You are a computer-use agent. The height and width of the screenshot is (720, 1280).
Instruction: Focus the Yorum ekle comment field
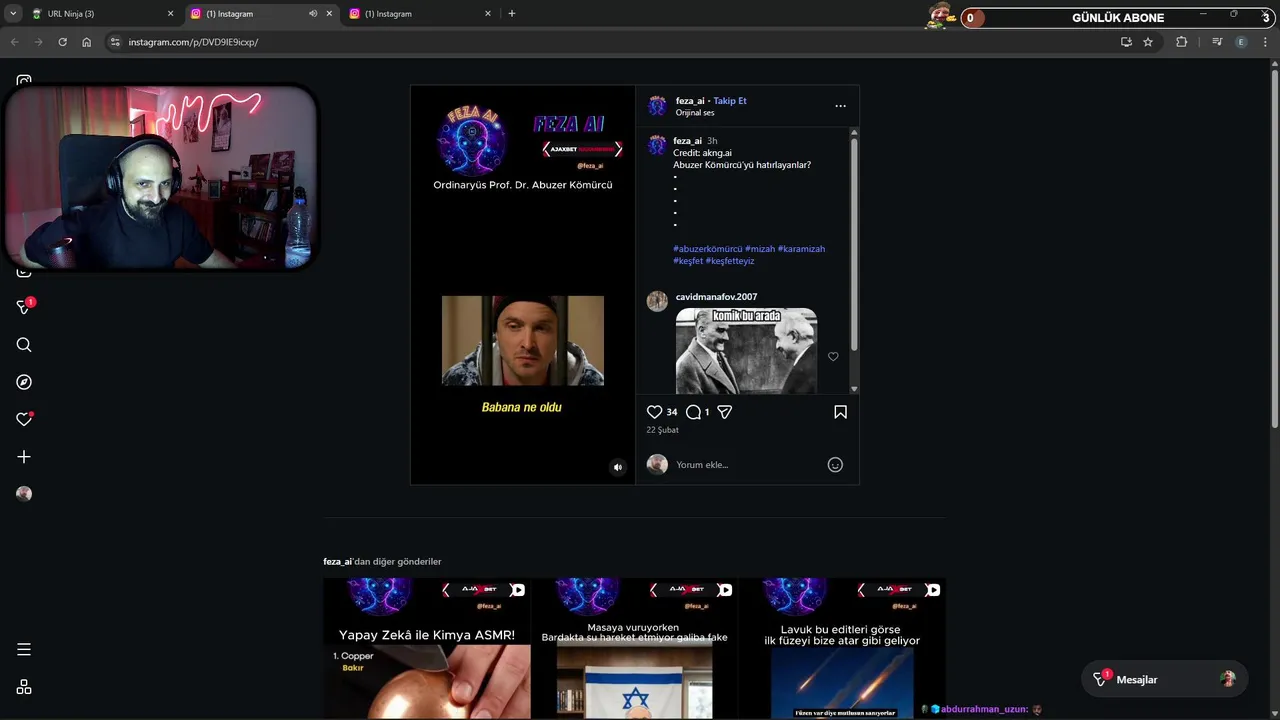click(747, 465)
